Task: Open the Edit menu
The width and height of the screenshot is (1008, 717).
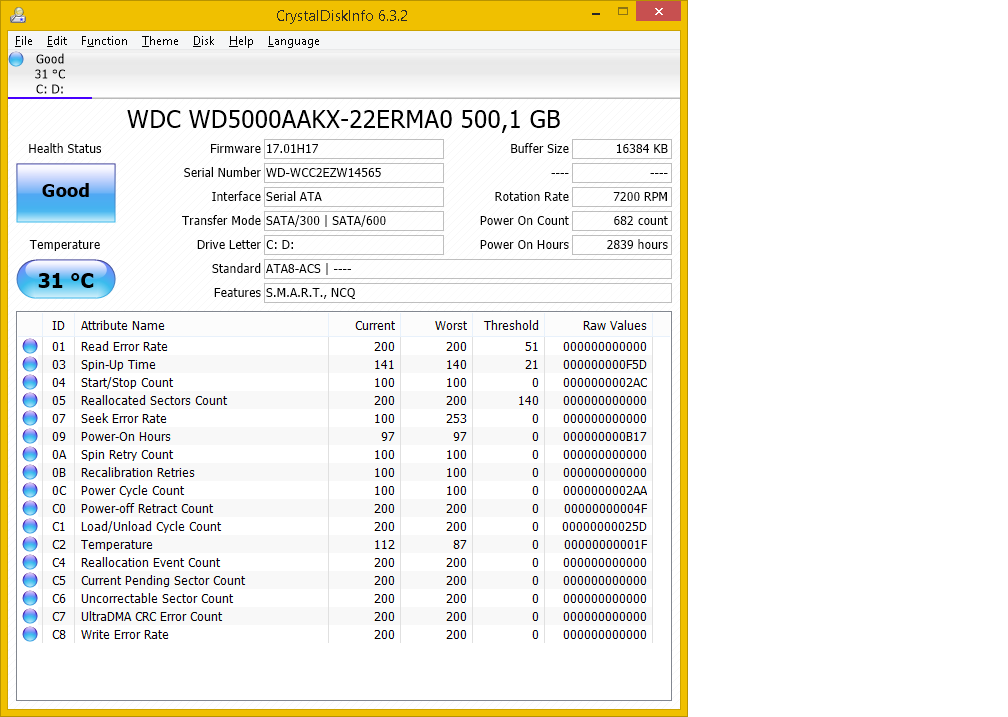Action: 57,41
